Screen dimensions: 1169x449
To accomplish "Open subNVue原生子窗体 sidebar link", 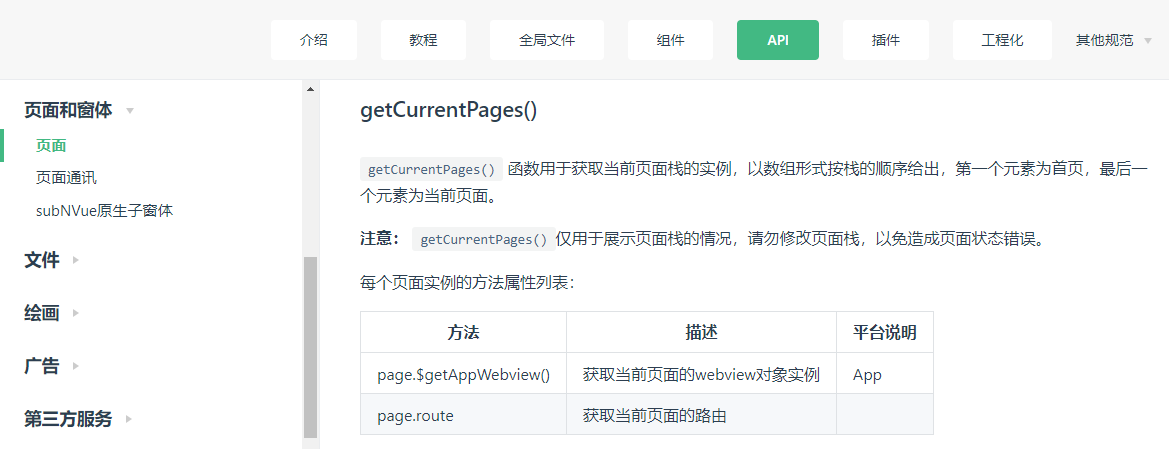I will pyautogui.click(x=104, y=211).
